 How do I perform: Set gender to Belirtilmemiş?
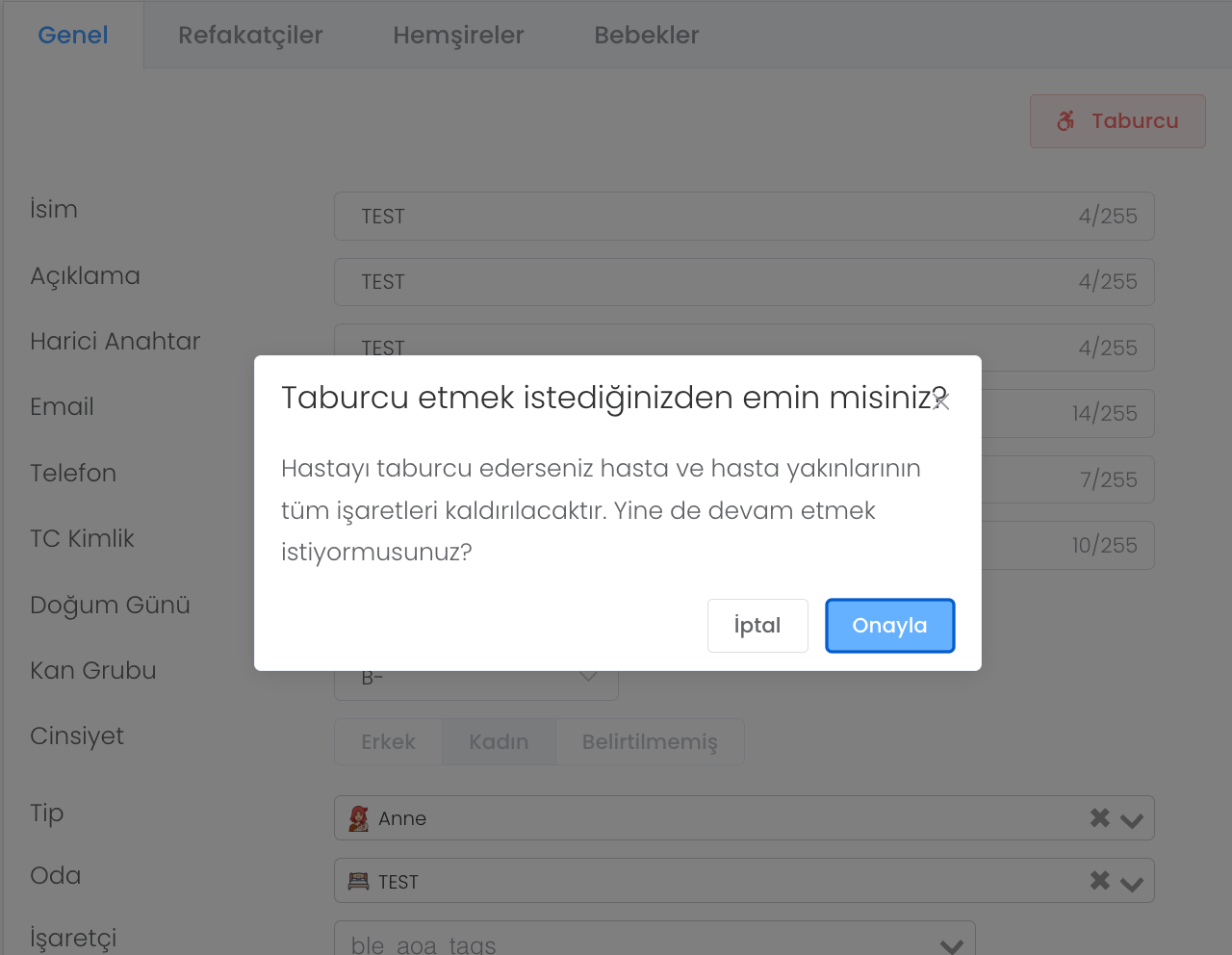pos(650,742)
